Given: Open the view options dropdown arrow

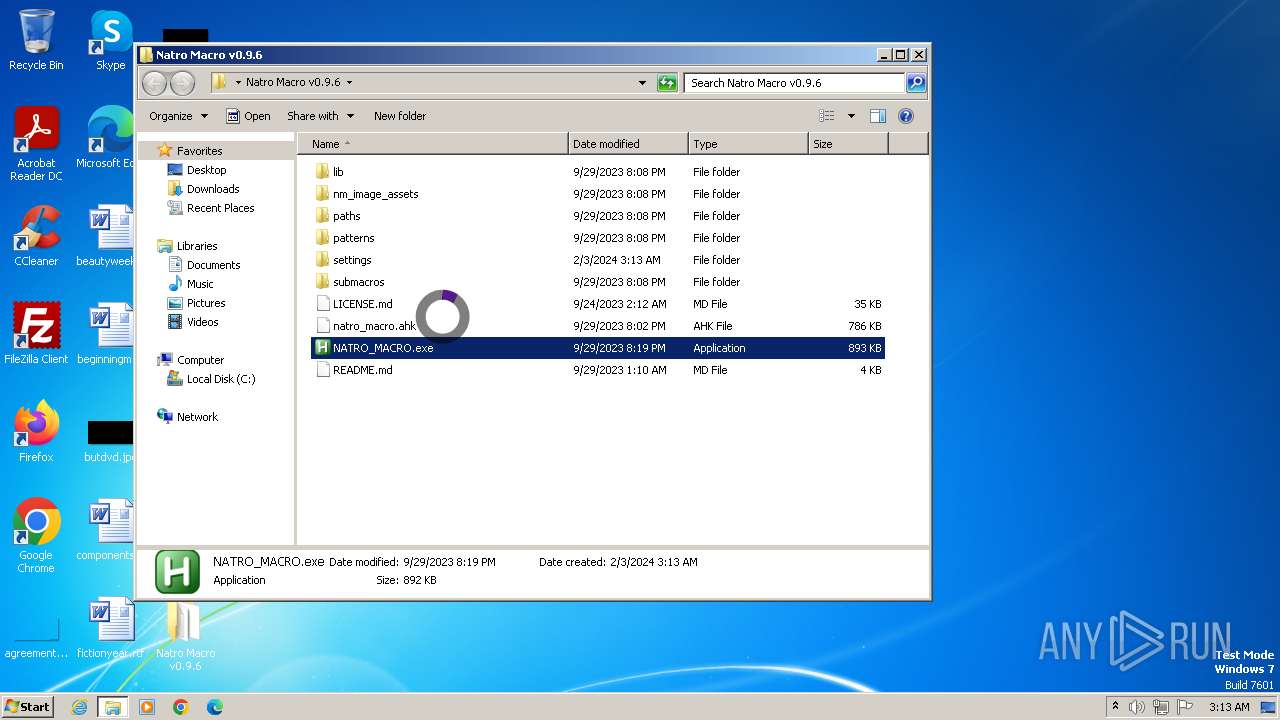Looking at the screenshot, I should coord(851,116).
